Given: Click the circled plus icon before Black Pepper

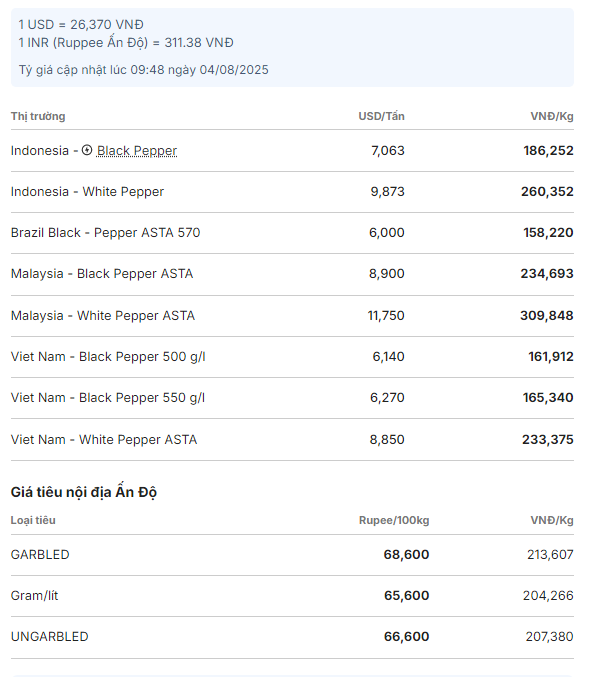Looking at the screenshot, I should tap(87, 150).
